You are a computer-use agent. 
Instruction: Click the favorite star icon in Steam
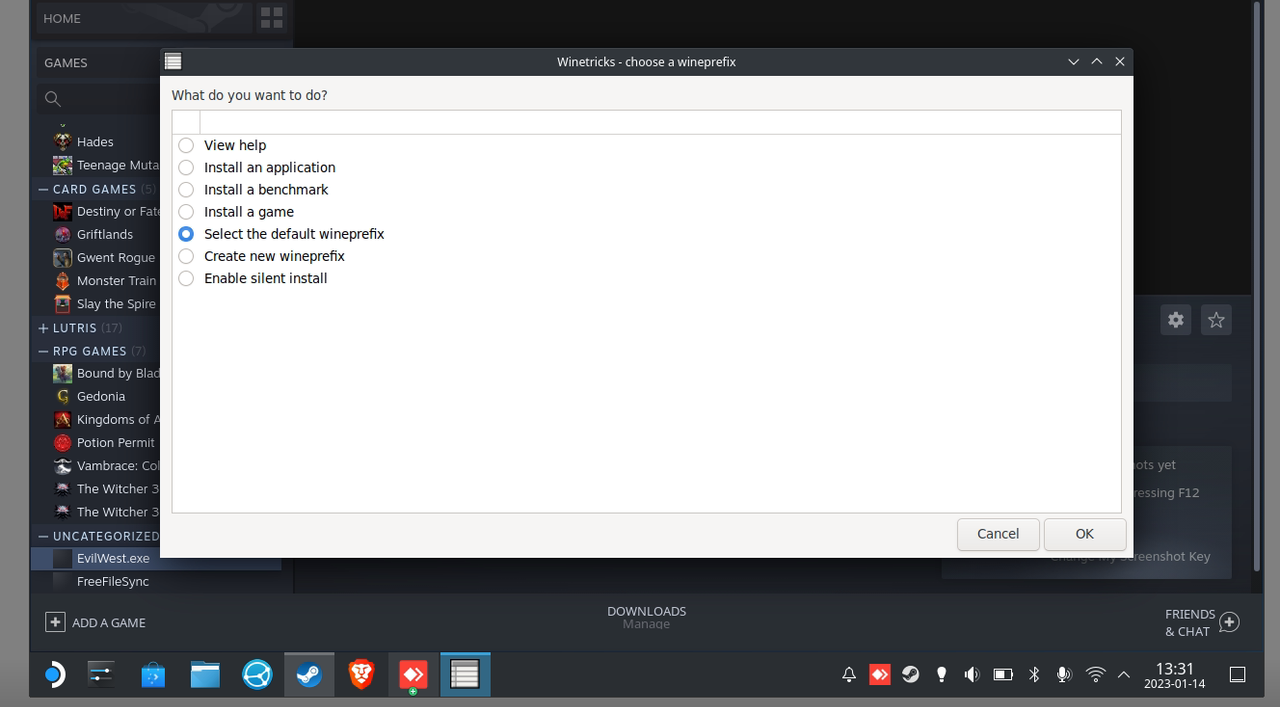[1216, 320]
